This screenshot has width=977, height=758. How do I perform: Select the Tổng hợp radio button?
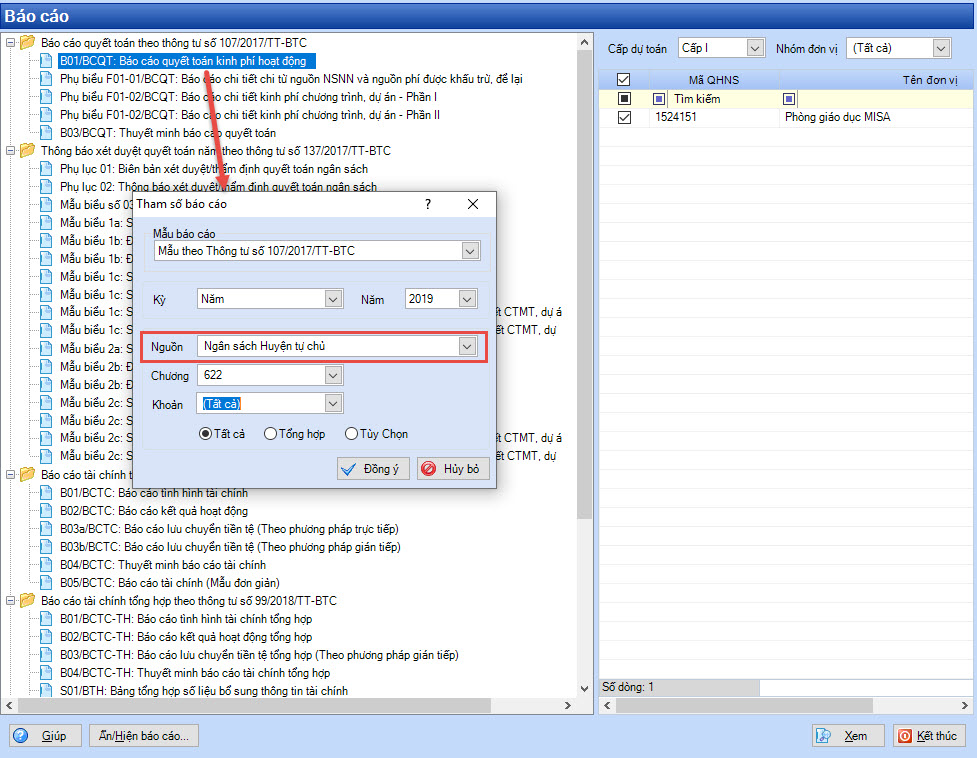coord(270,434)
